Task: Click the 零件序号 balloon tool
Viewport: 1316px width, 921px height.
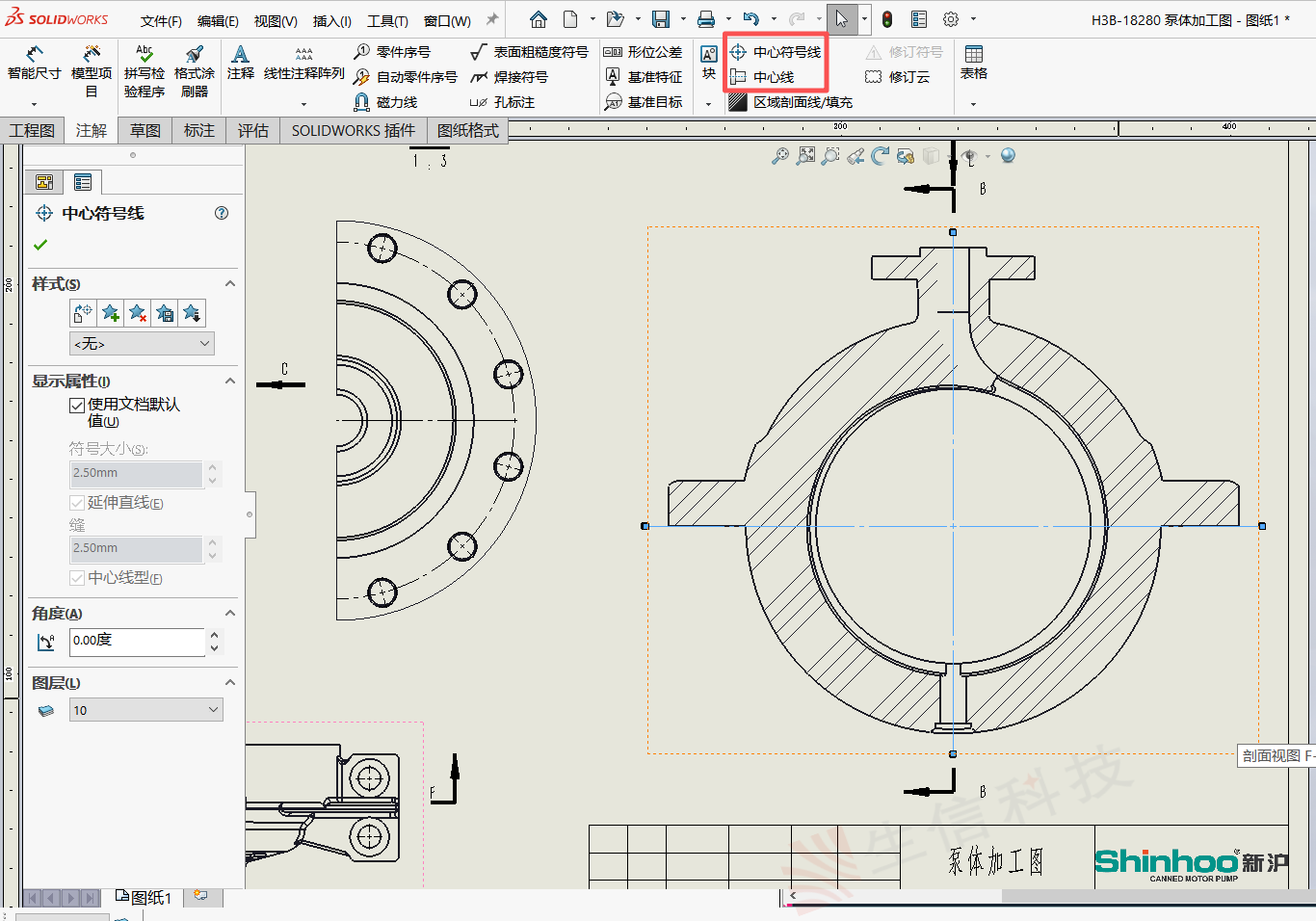Action: coord(392,52)
